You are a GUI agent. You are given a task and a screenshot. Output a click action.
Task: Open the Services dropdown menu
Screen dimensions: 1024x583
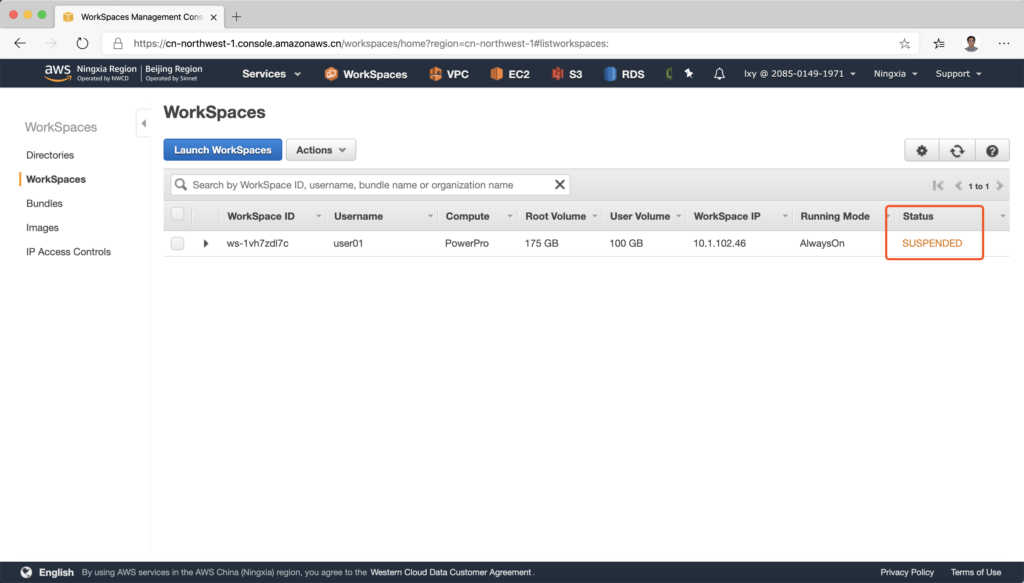[271, 74]
